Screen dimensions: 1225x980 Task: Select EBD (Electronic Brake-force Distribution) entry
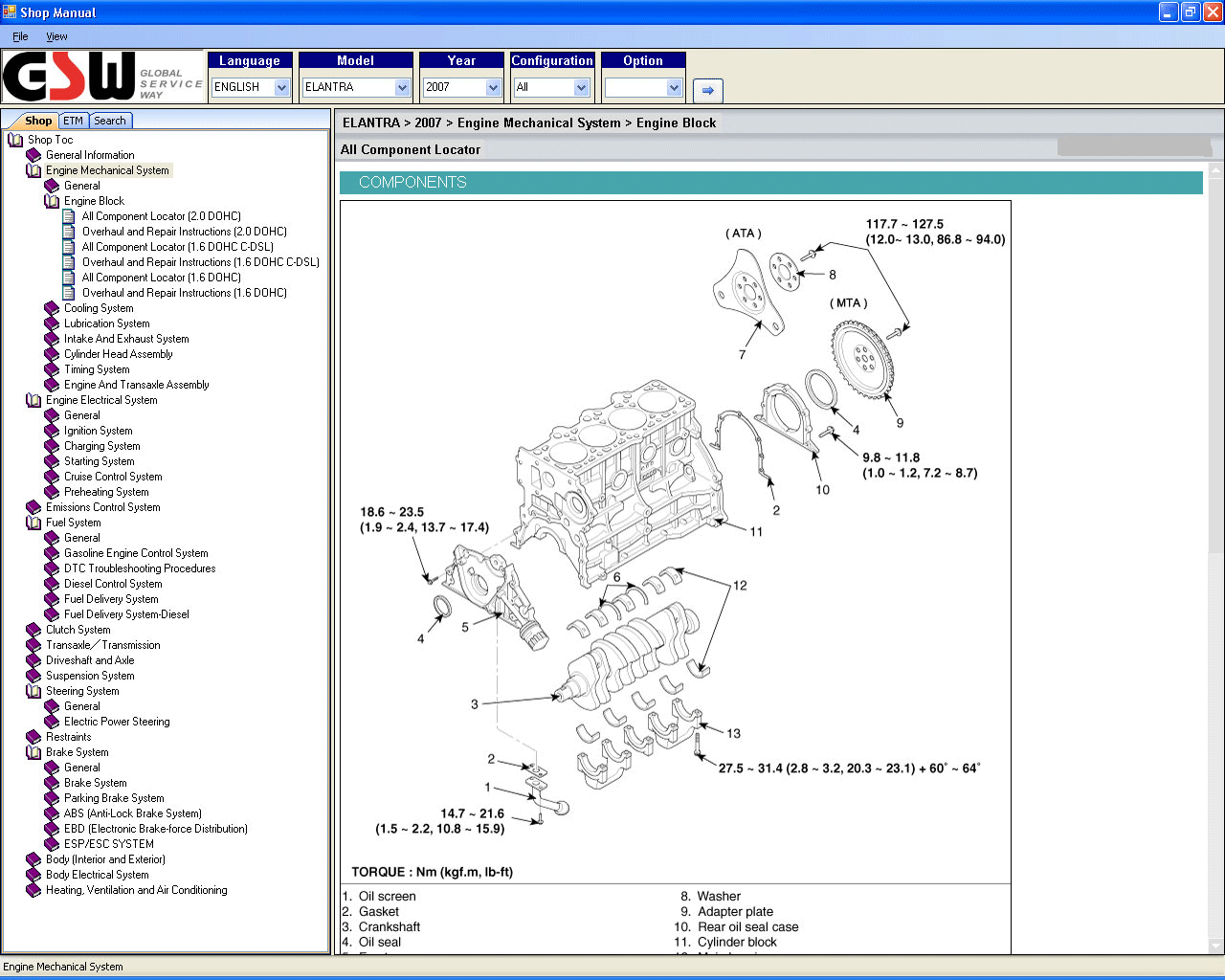(x=156, y=829)
